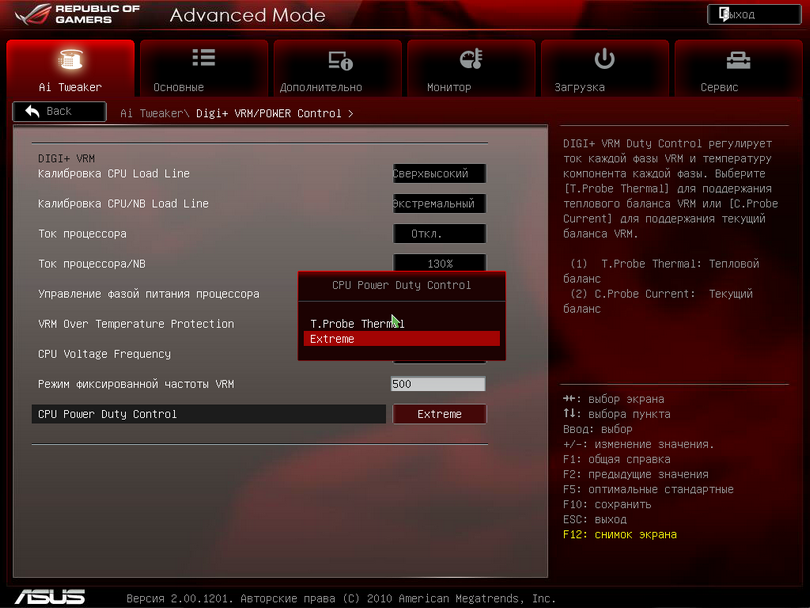Switch to the Загрузка tab label
810x608 pixels.
pos(580,87)
